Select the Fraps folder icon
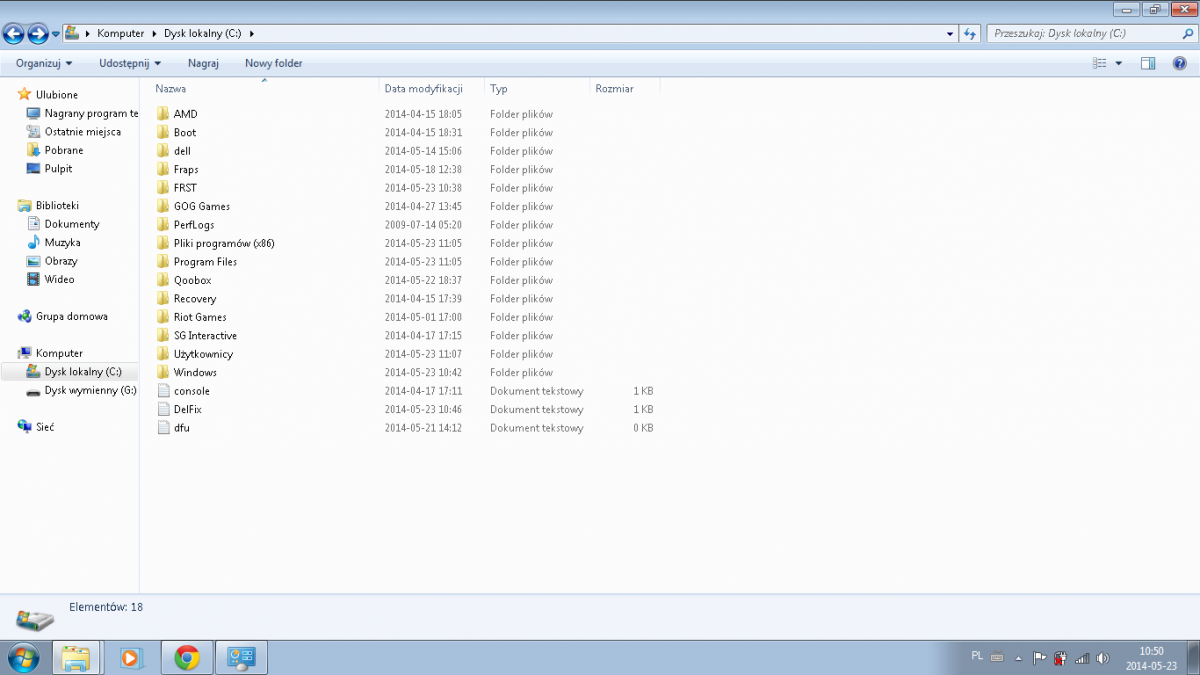 click(164, 169)
